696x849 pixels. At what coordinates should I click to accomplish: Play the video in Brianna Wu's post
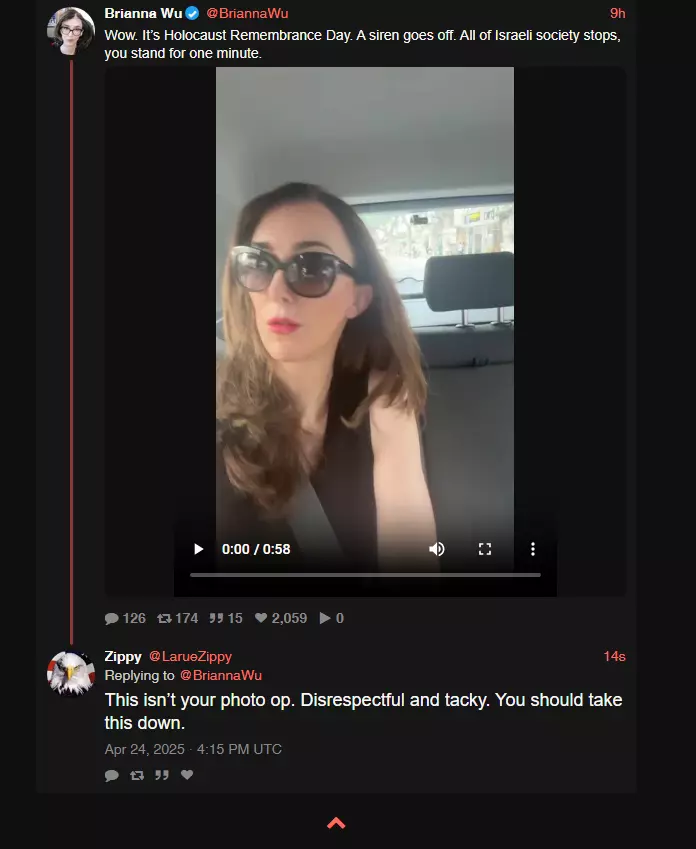point(199,549)
